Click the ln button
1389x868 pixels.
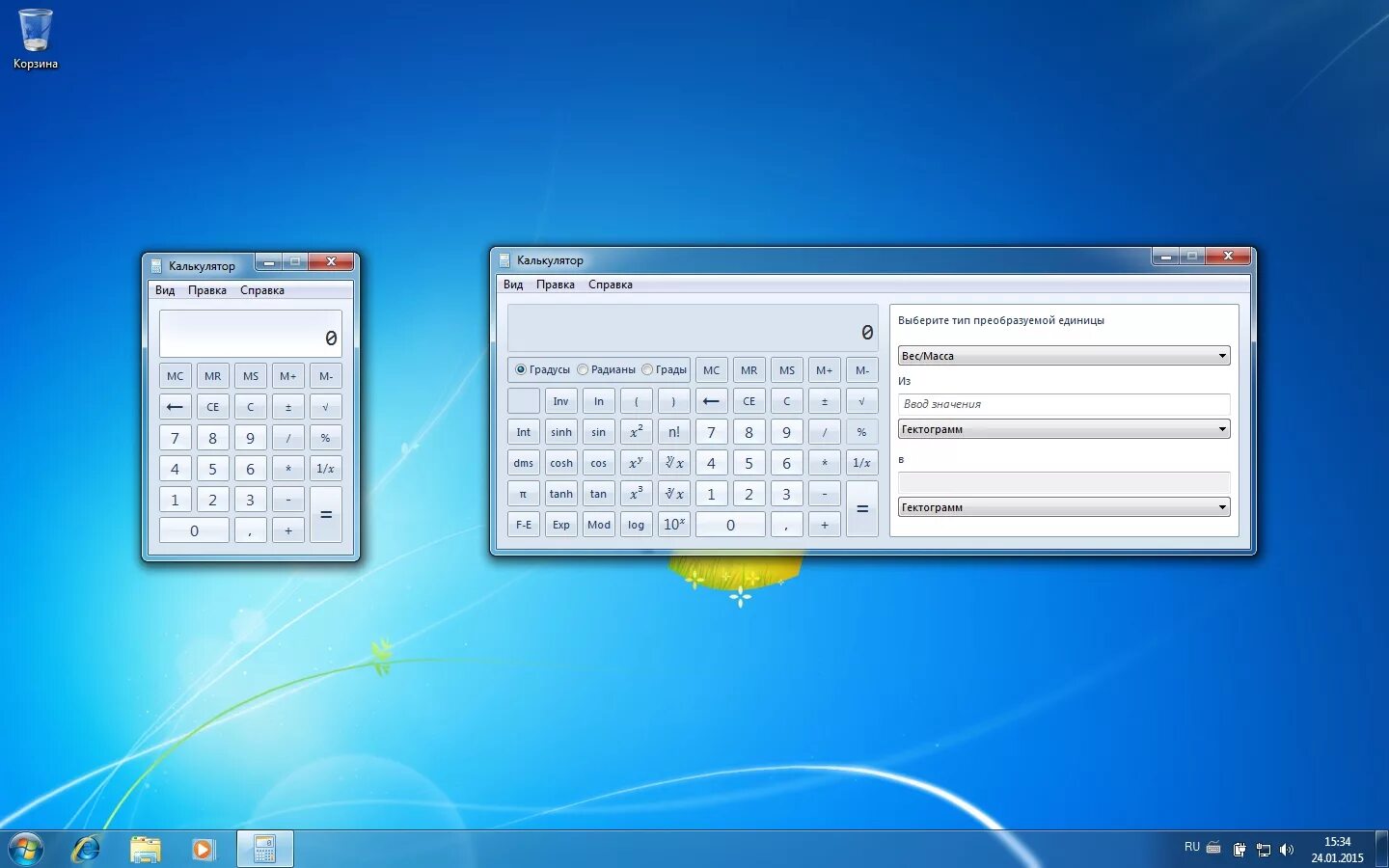[x=598, y=401]
